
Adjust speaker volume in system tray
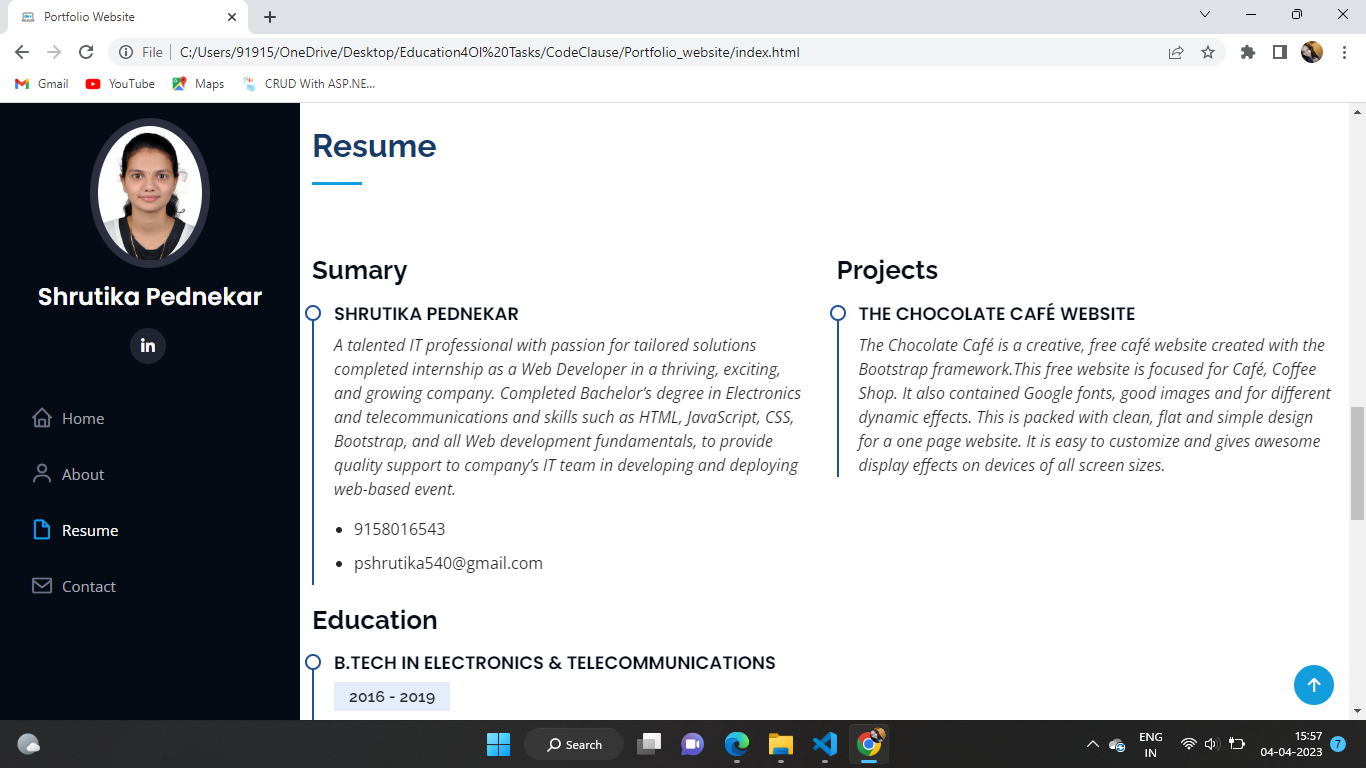point(1210,744)
